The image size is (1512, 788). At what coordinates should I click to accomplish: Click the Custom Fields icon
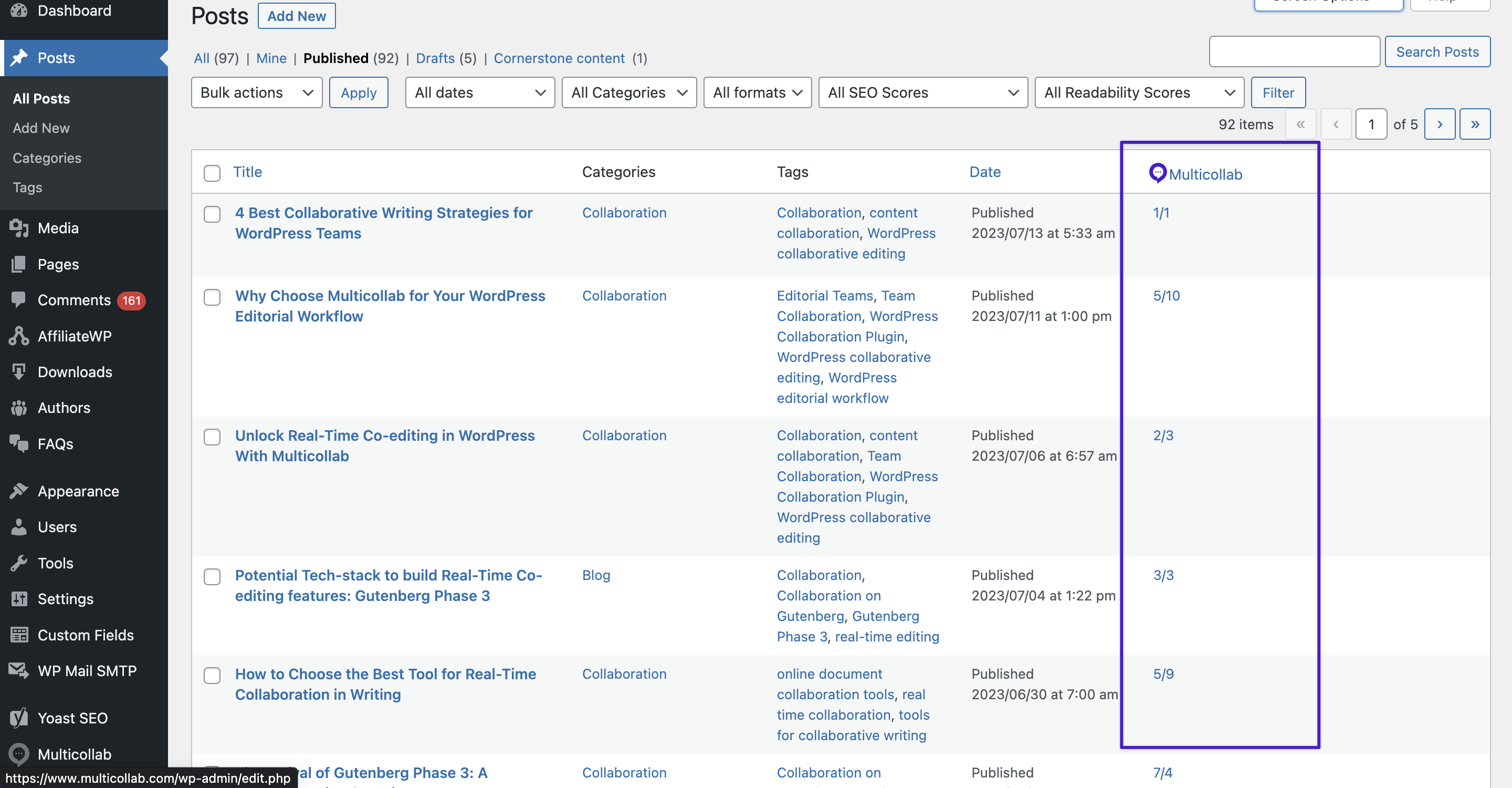coord(19,635)
